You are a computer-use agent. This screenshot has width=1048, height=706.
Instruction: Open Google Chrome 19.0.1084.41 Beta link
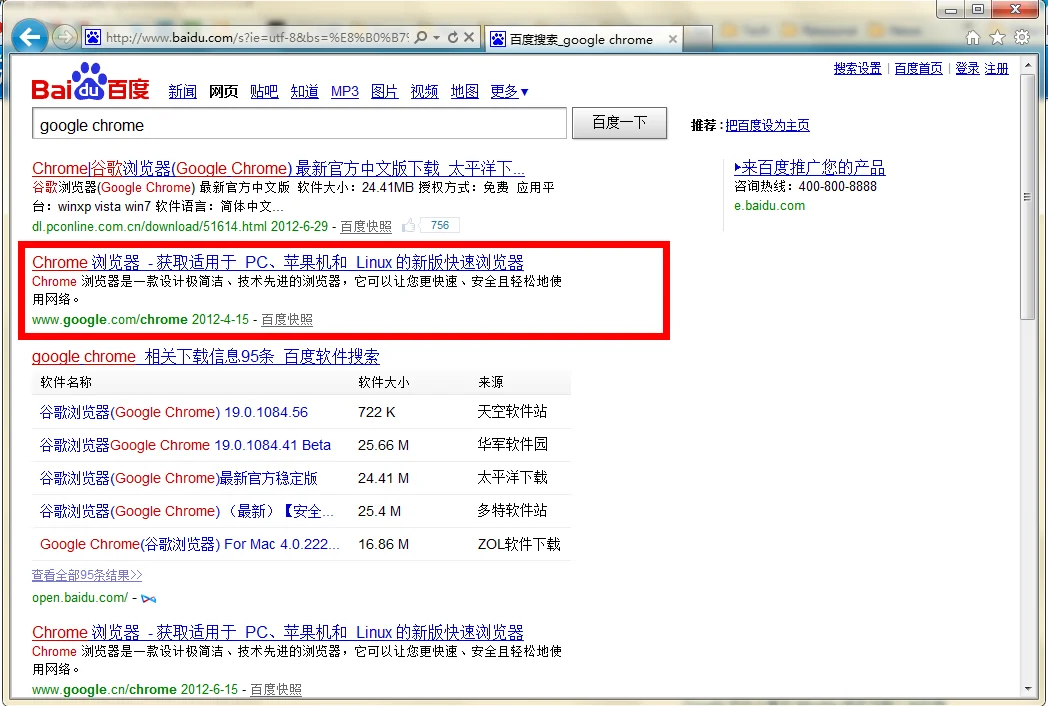[185, 445]
